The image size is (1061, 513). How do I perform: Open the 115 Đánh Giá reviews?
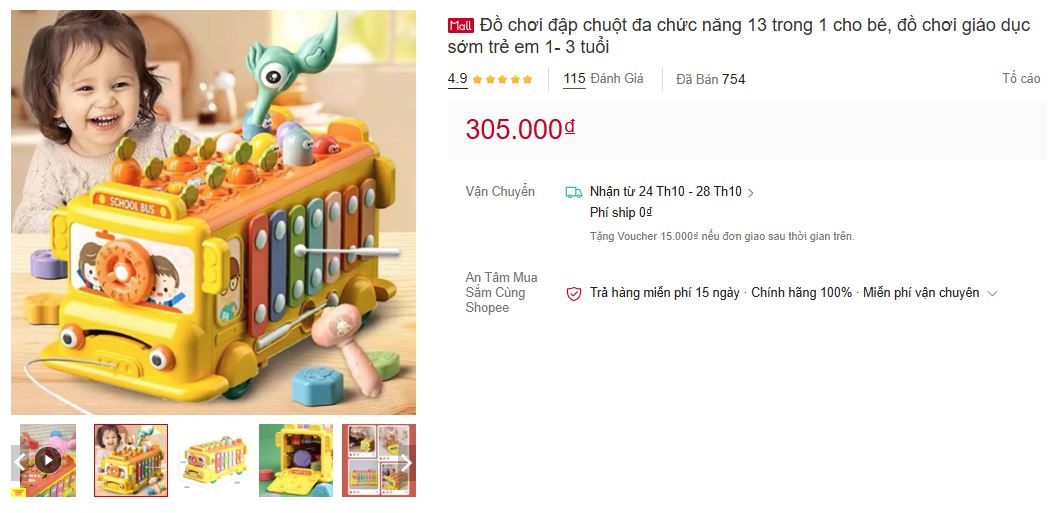tap(604, 79)
